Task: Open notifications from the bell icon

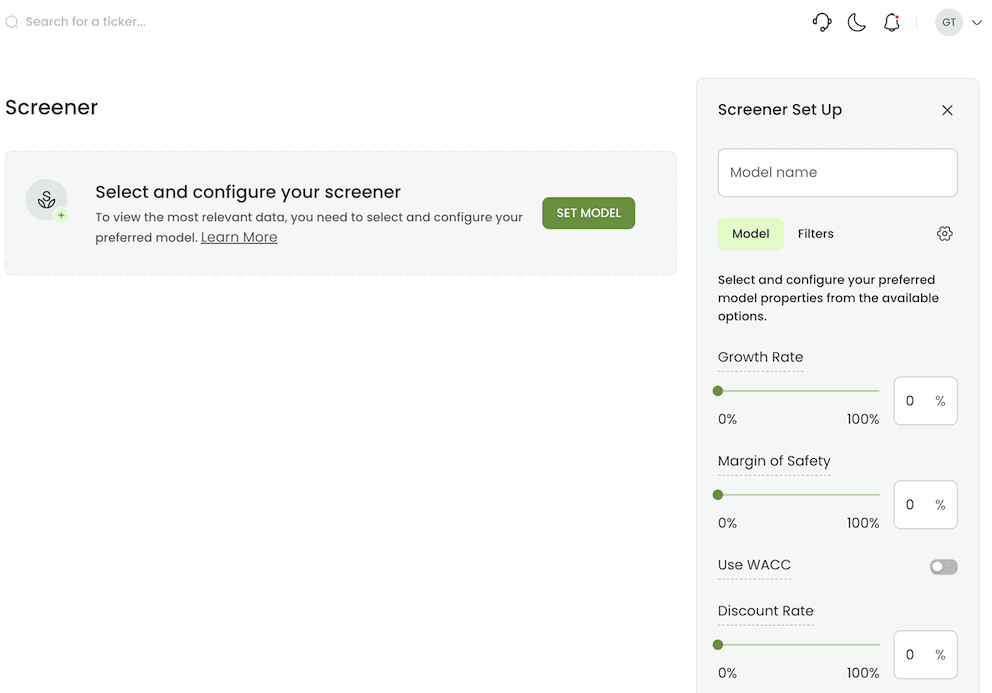Action: [892, 22]
